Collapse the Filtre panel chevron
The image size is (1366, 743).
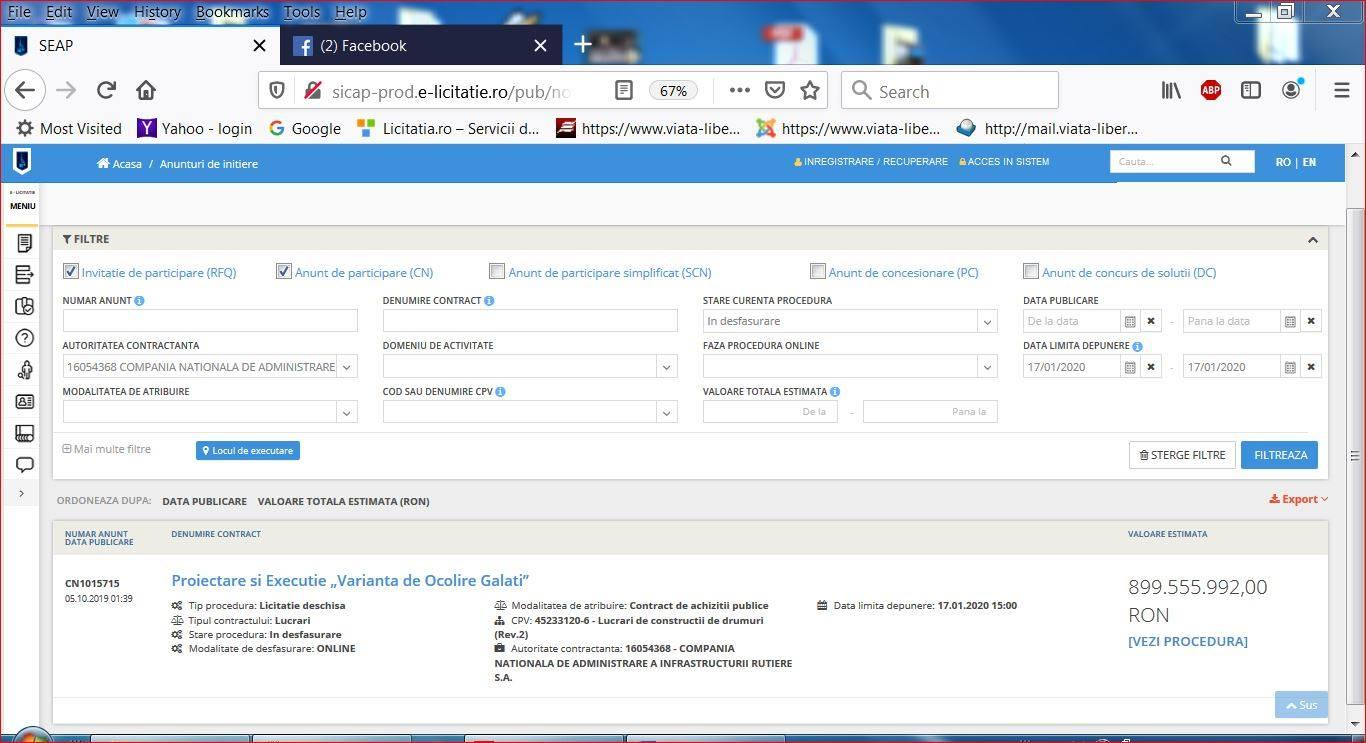pyautogui.click(x=1312, y=240)
